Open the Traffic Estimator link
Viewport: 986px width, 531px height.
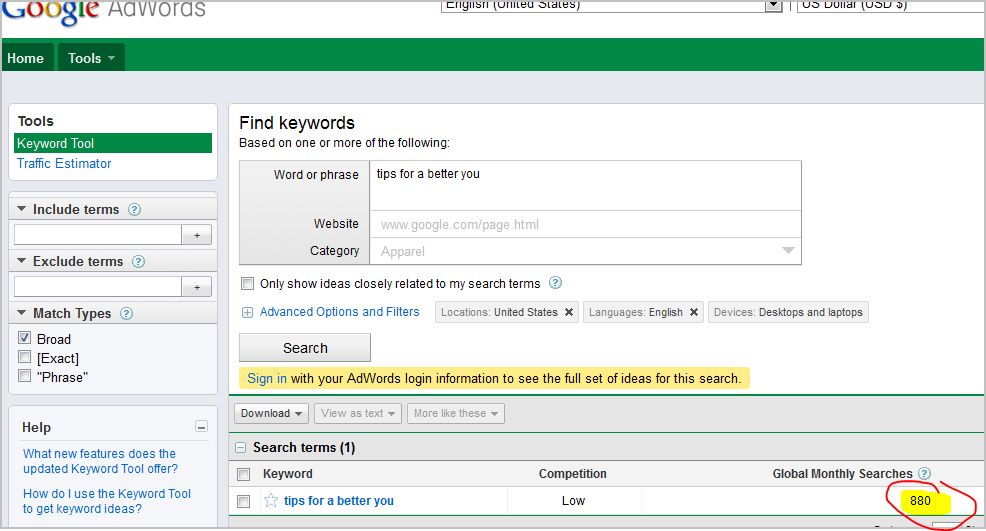64,164
